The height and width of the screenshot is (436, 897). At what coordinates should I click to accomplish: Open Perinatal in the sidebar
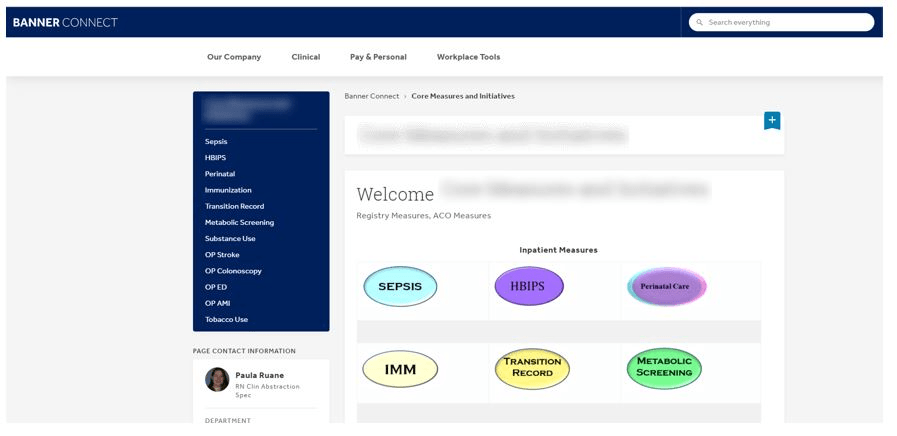pos(220,173)
